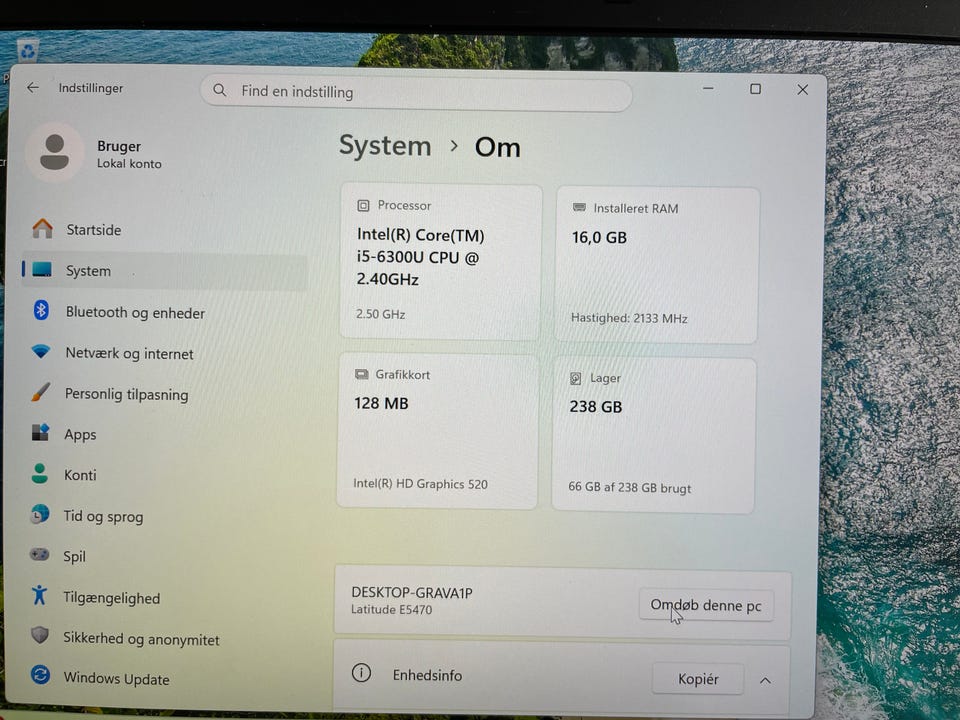Click the 2.50 GHz processor speed text
Screen dimensions: 960x720
pyautogui.click(x=380, y=314)
